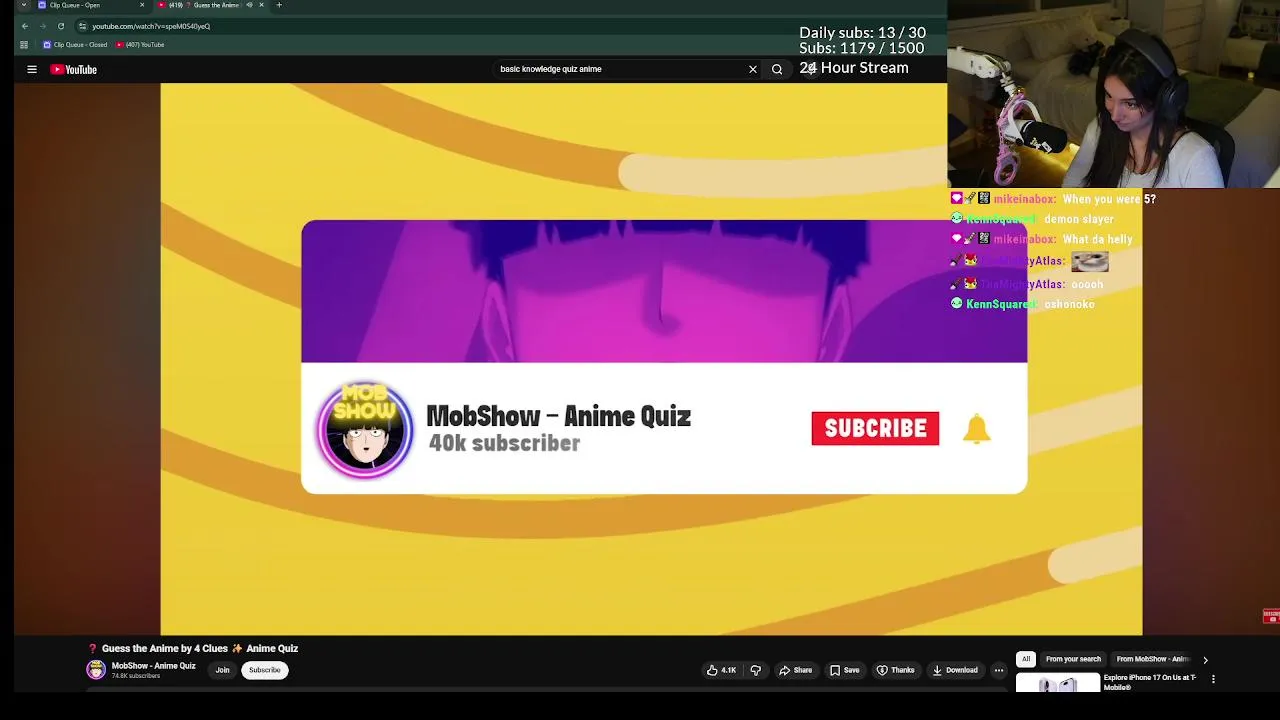Dislike the video with thumbs down
Viewport: 1280px width, 720px height.
(756, 670)
